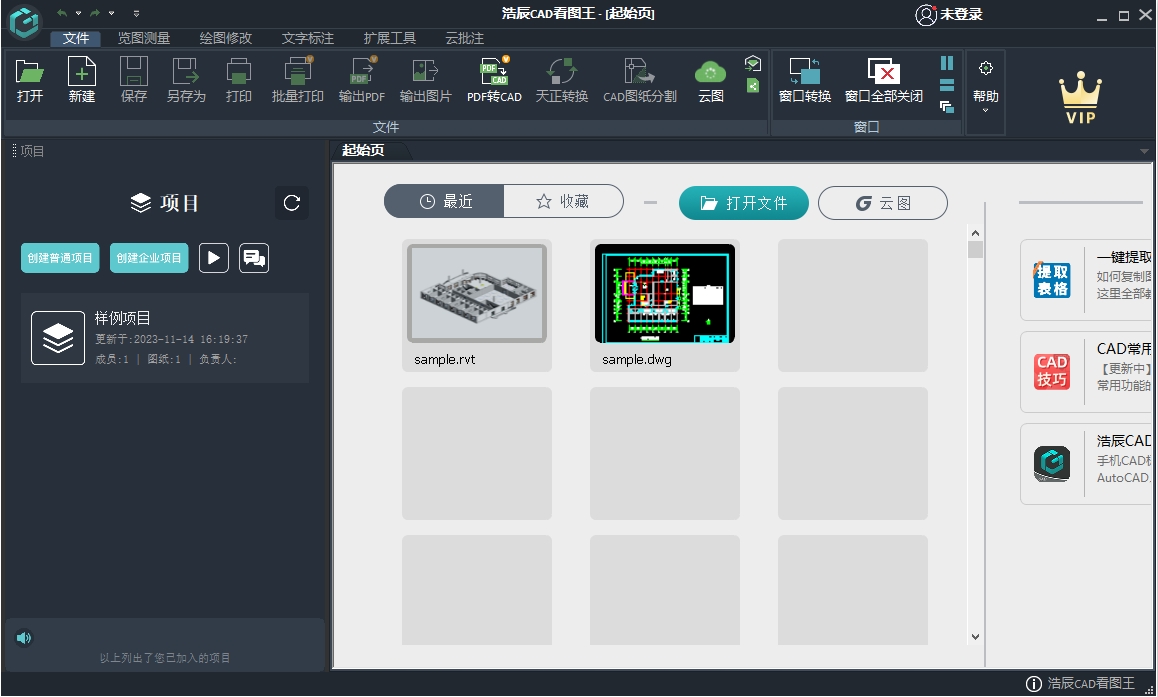1158x697 pixels.
Task: Launch the 天正转换 tool
Action: coord(561,80)
